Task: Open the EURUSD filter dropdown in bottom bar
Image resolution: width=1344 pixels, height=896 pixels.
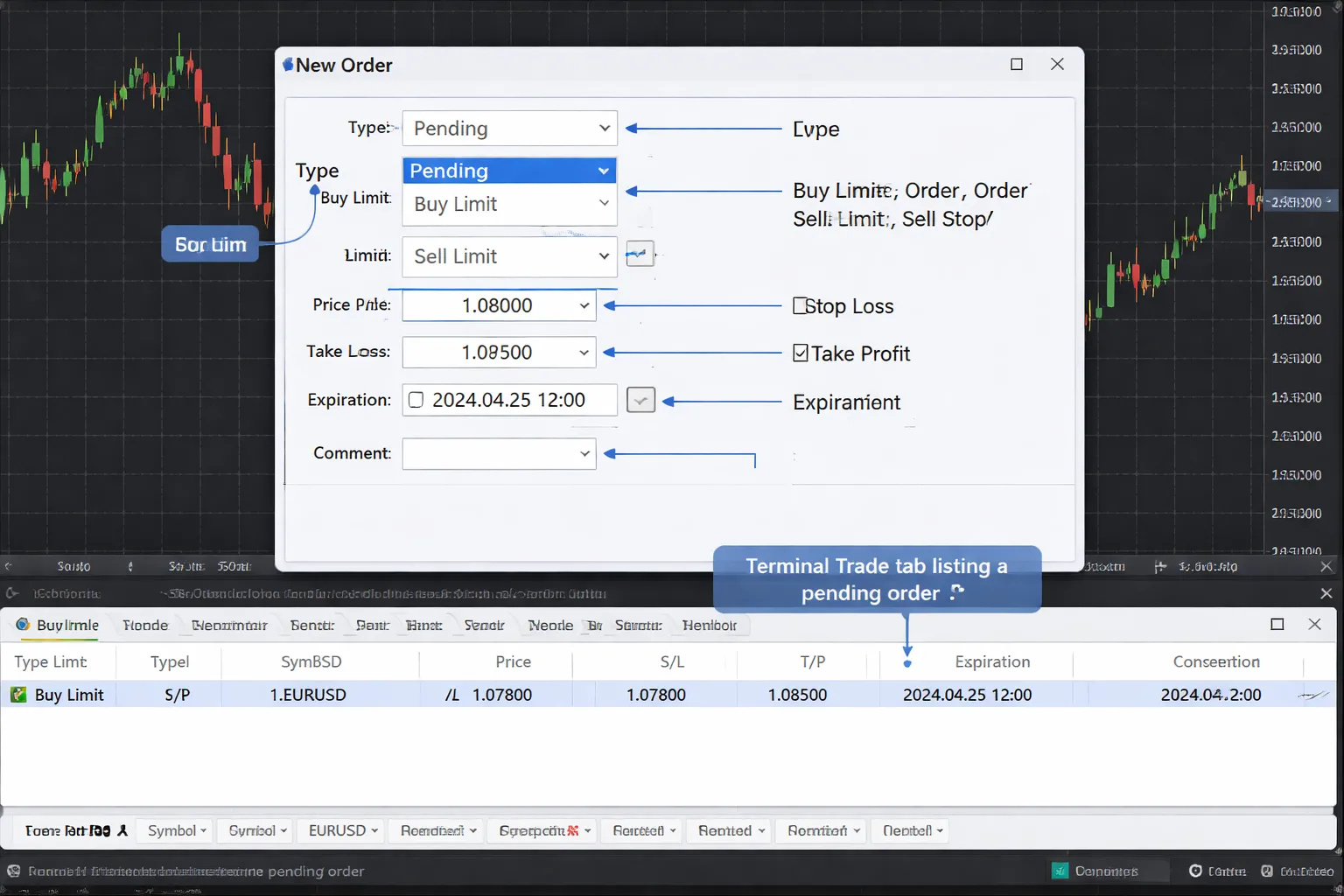Action: tap(342, 830)
